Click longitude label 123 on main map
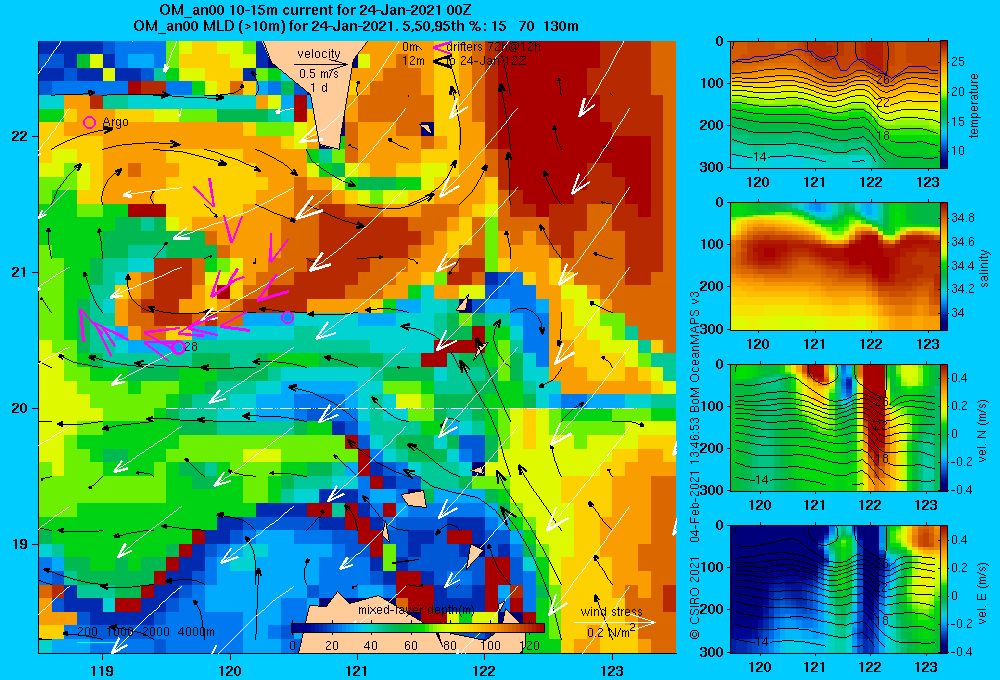Viewport: 1000px width, 680px height. pos(612,670)
